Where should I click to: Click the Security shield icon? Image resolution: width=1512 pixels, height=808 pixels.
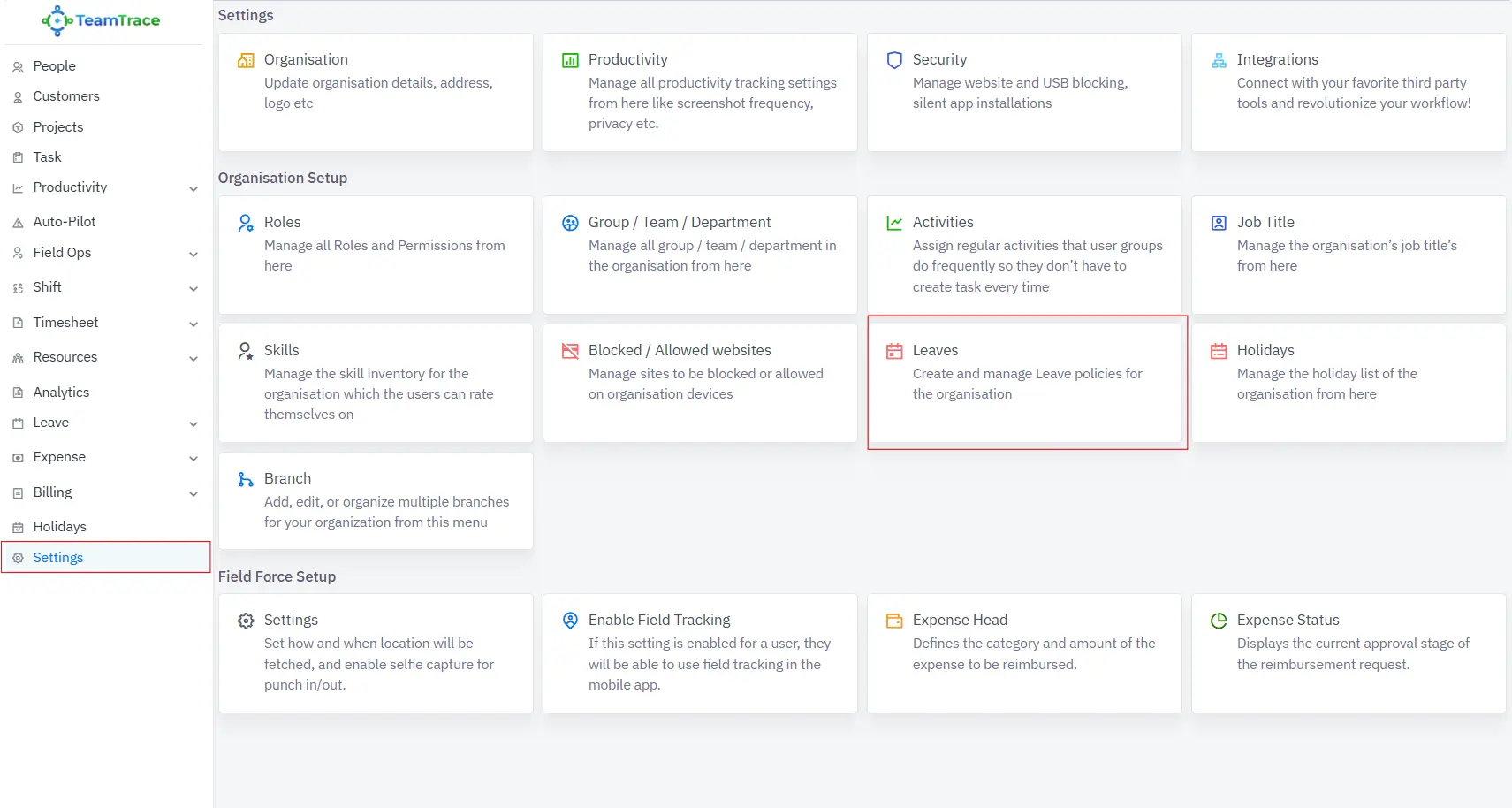tap(894, 60)
